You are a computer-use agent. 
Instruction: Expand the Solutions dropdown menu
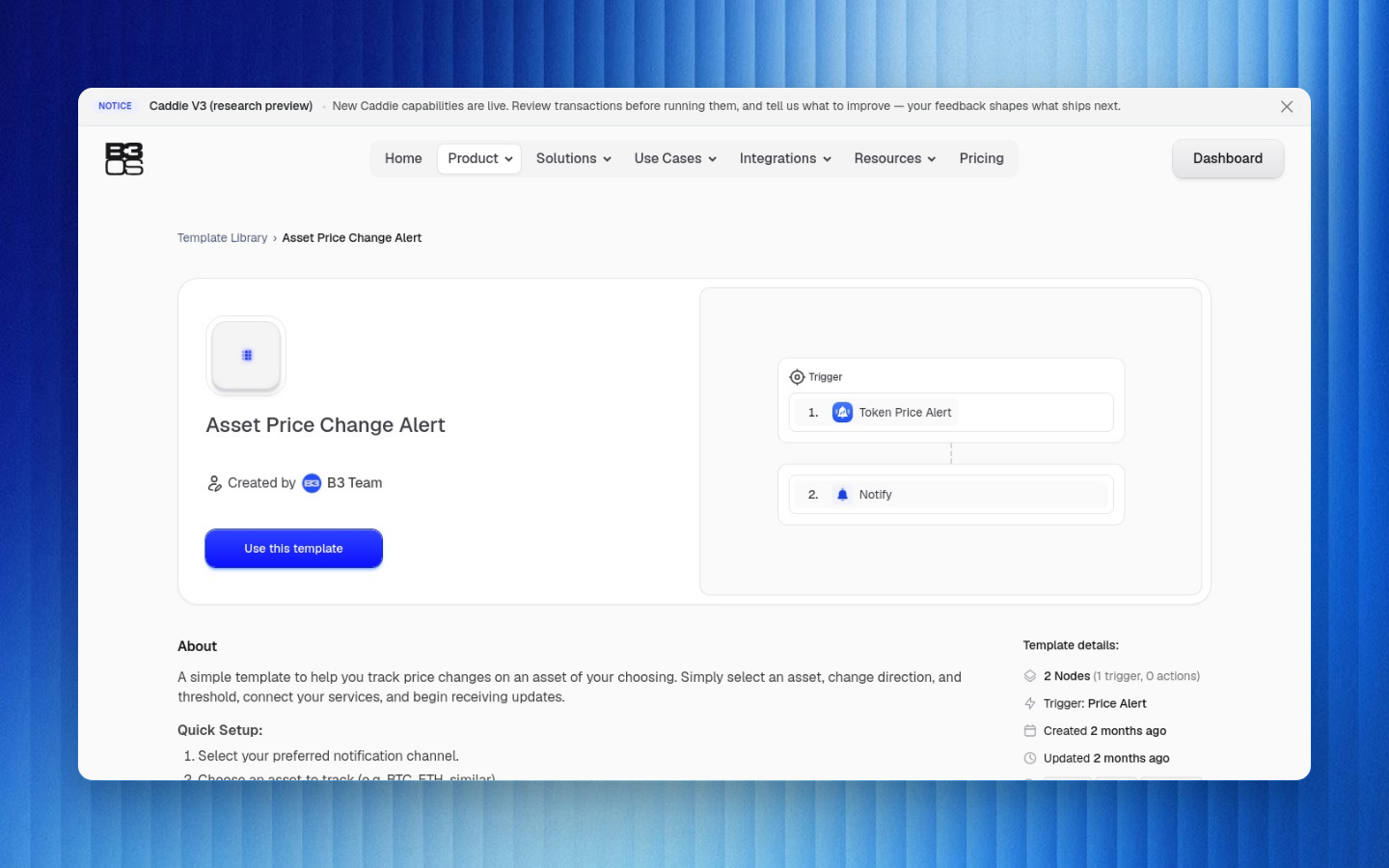(574, 159)
